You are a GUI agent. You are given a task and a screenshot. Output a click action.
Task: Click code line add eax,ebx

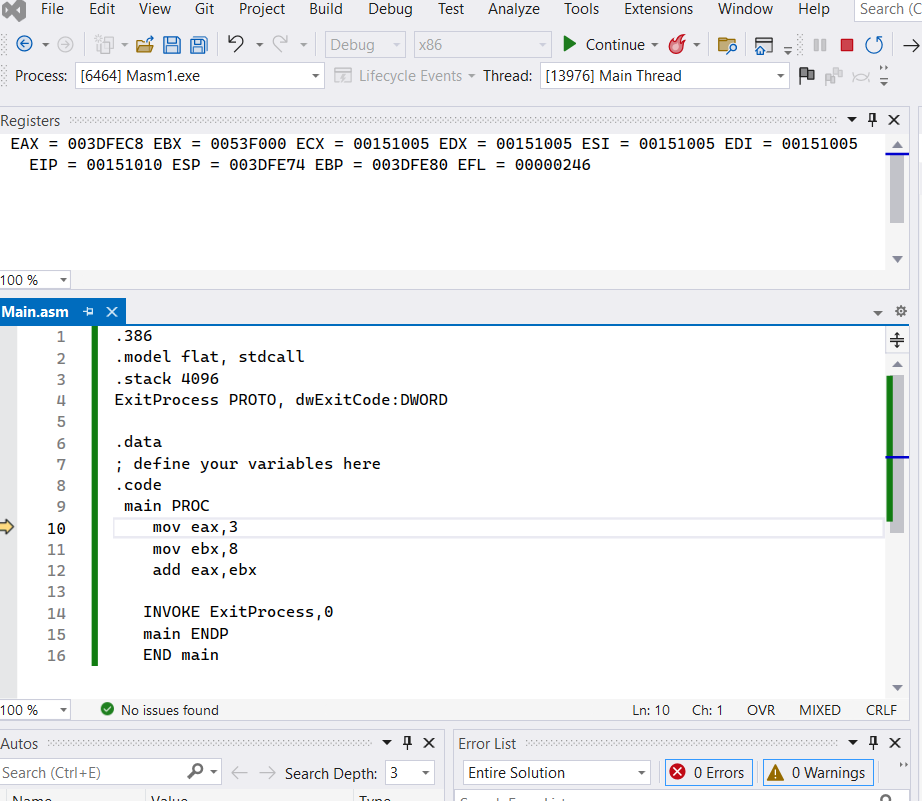coord(204,570)
